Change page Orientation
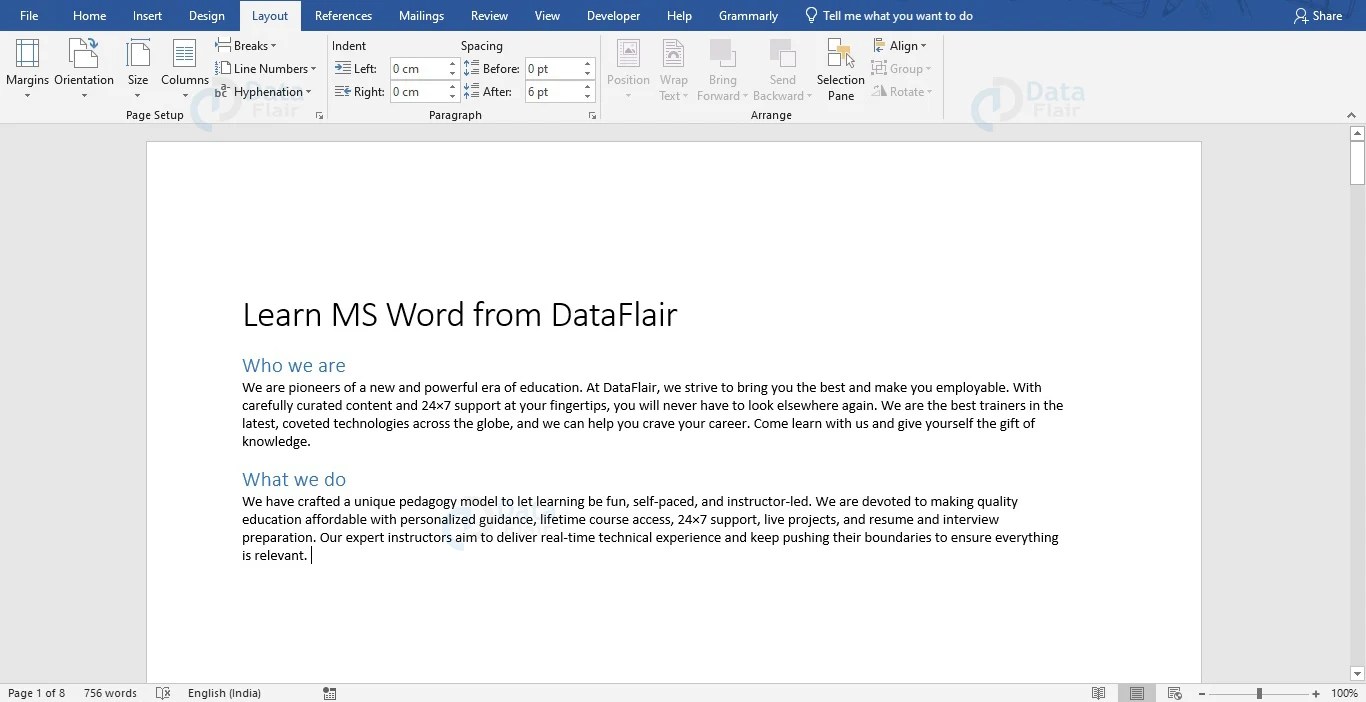The width and height of the screenshot is (1366, 702). (84, 68)
